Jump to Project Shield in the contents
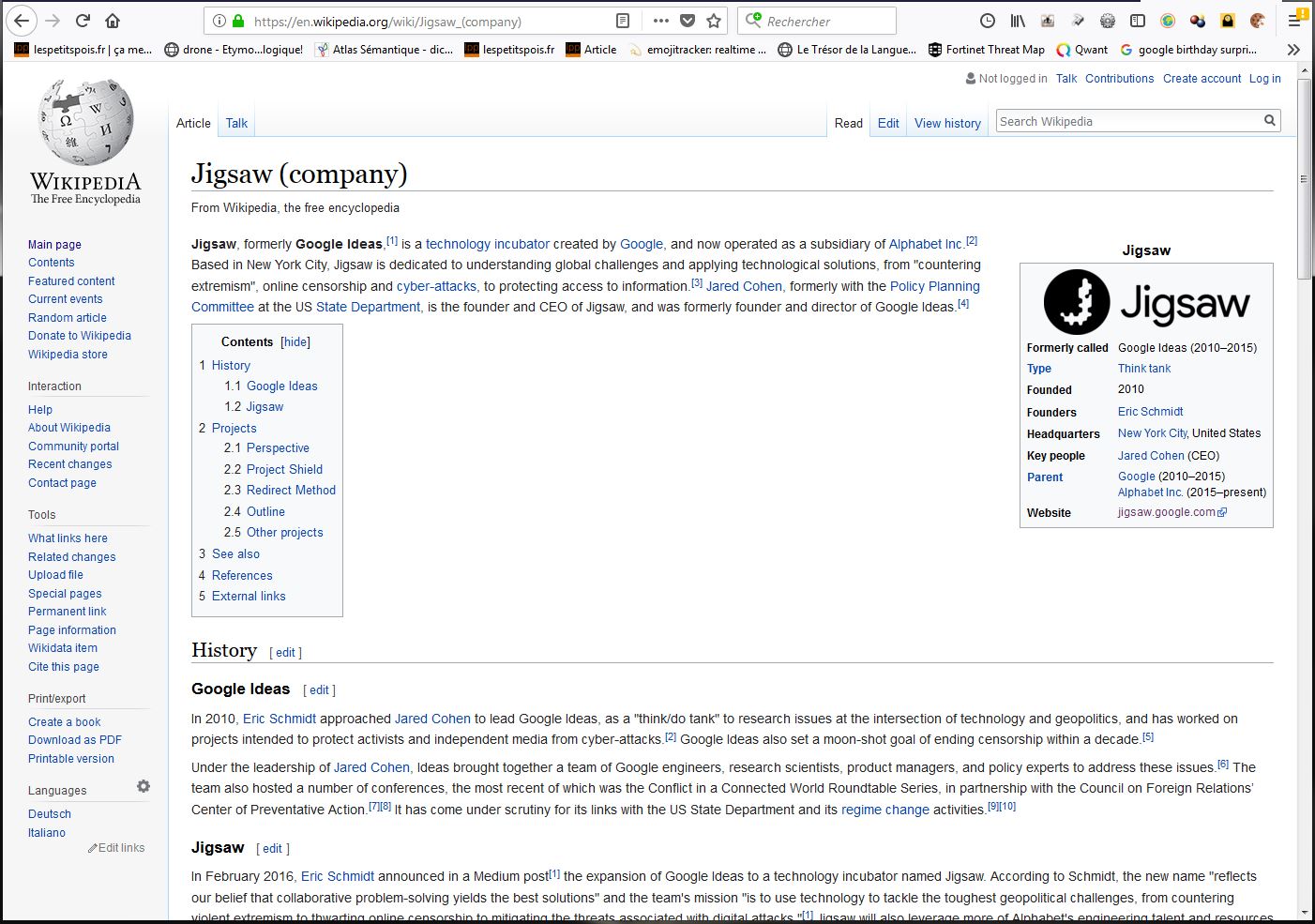 click(x=284, y=469)
